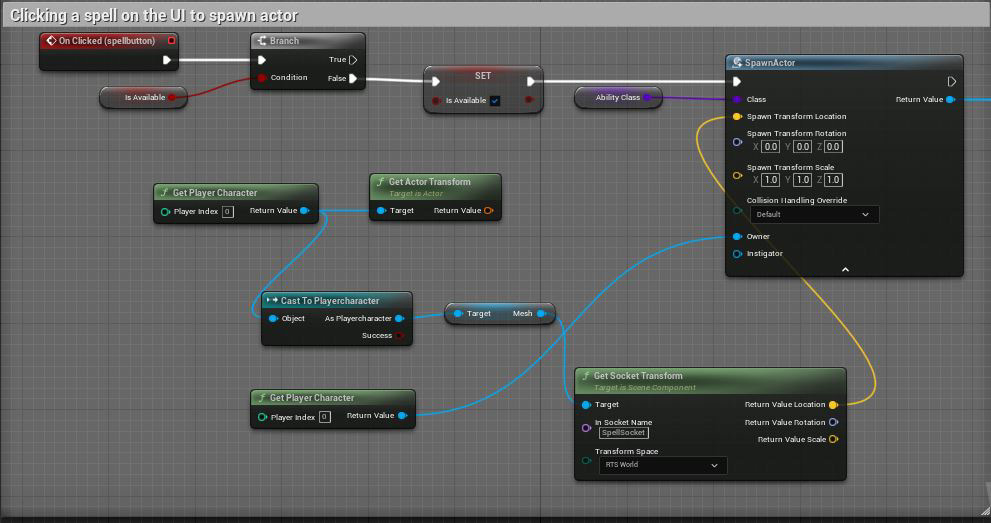Click the On Clicked node's output exec pin
This screenshot has height=523, width=991.
click(x=167, y=60)
